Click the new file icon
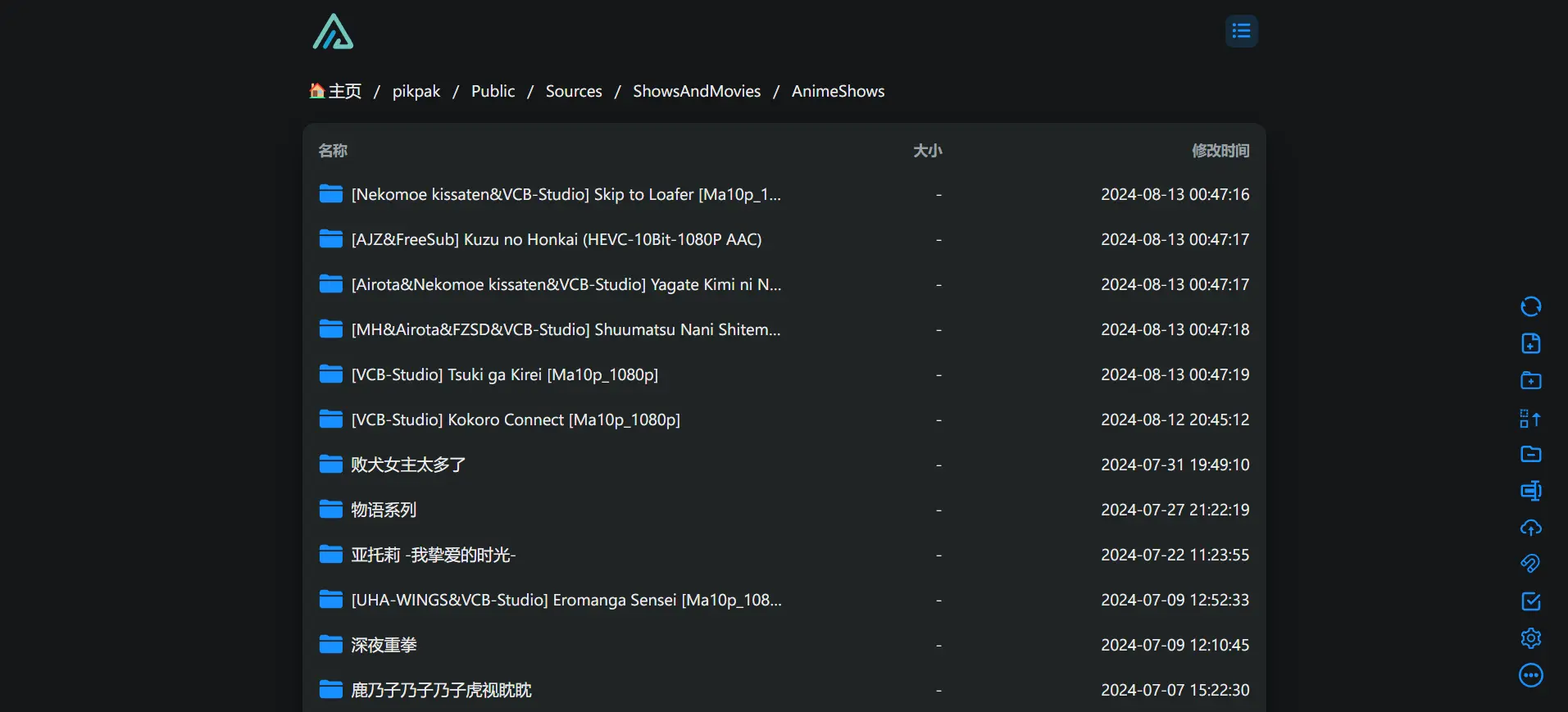 tap(1530, 343)
